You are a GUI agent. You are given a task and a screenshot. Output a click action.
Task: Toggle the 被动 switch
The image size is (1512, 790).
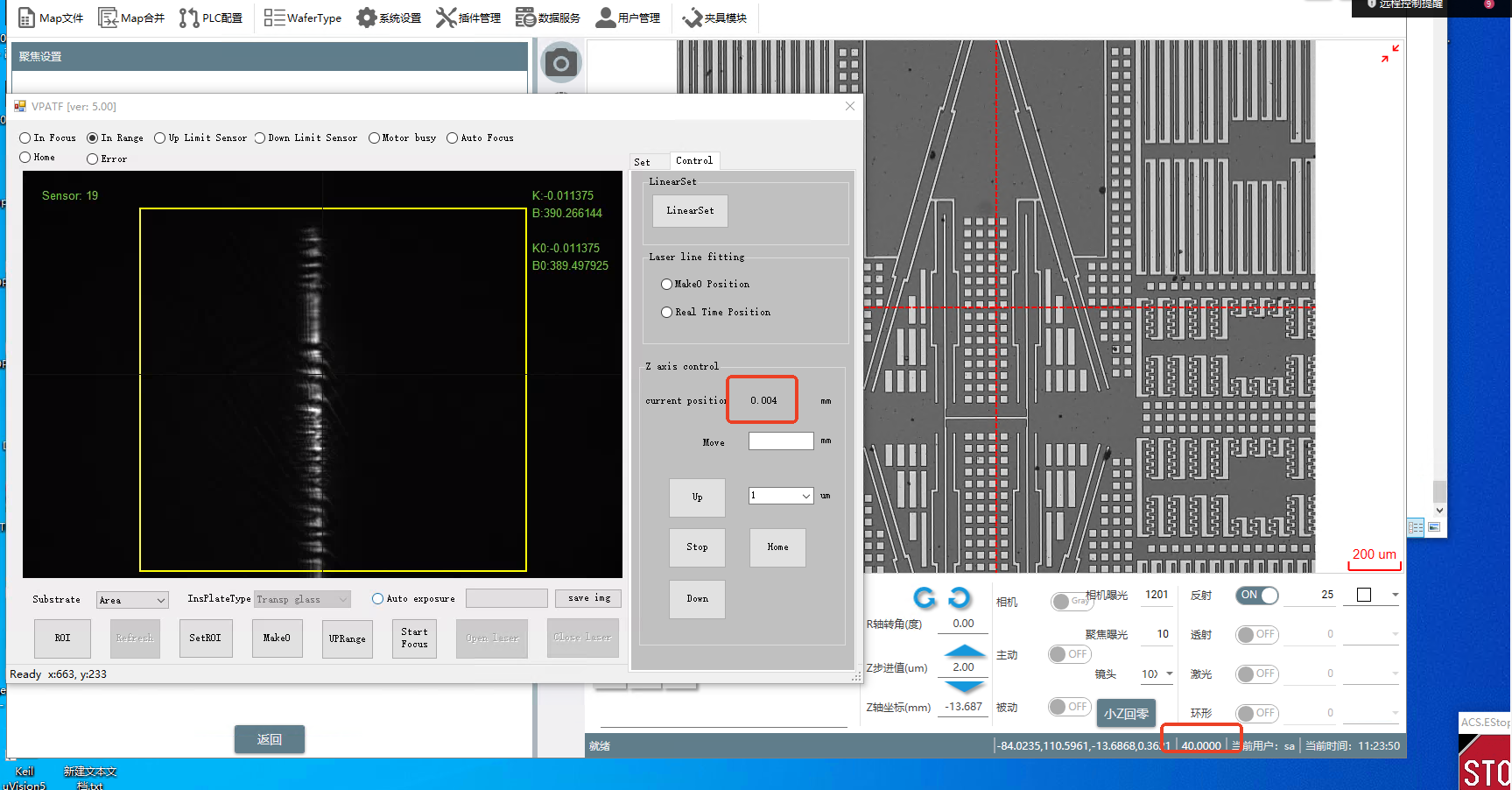click(x=1070, y=707)
